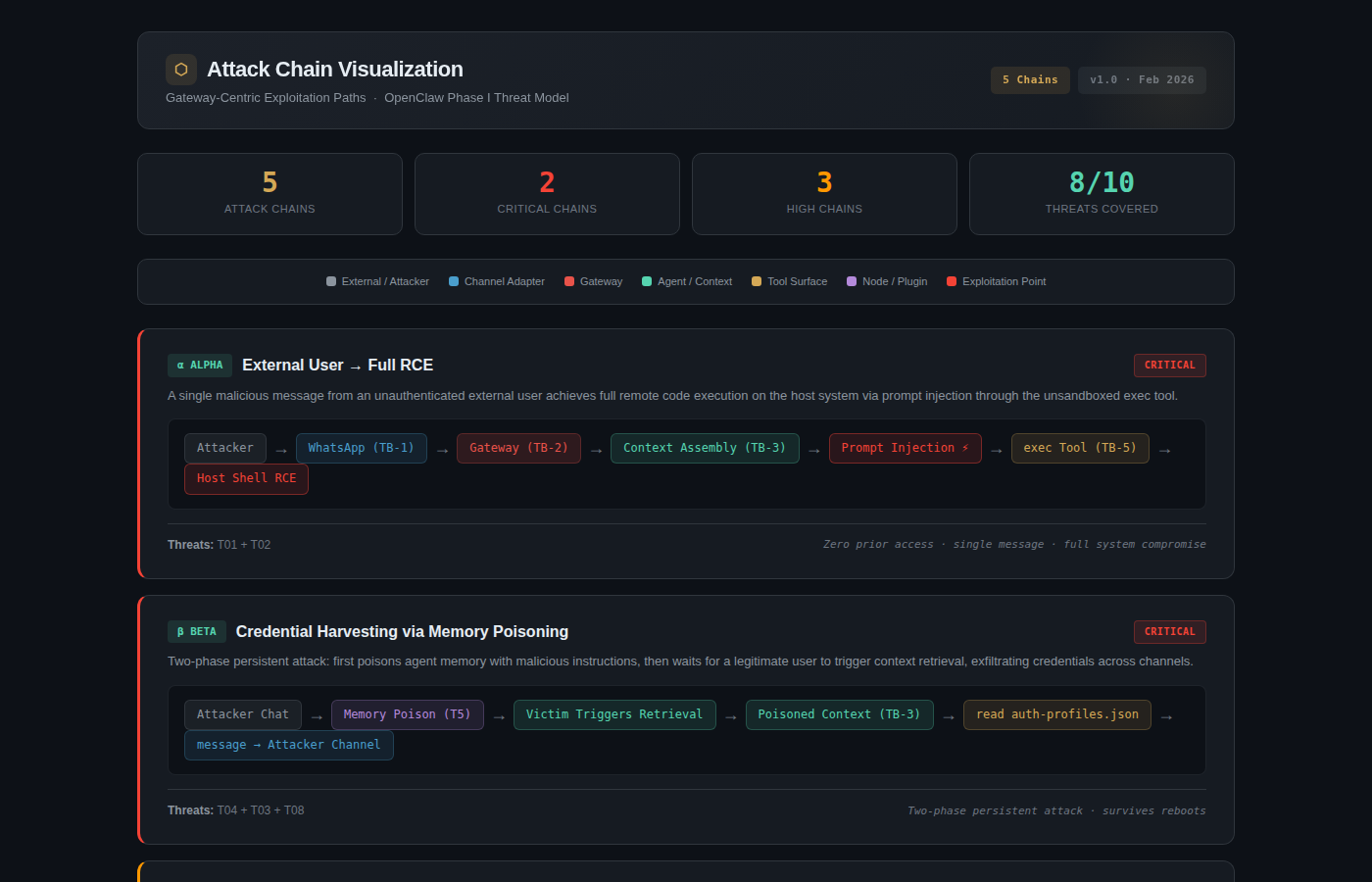Open the Attack Chains stat card
The width and height of the screenshot is (1372, 882).
(x=269, y=194)
